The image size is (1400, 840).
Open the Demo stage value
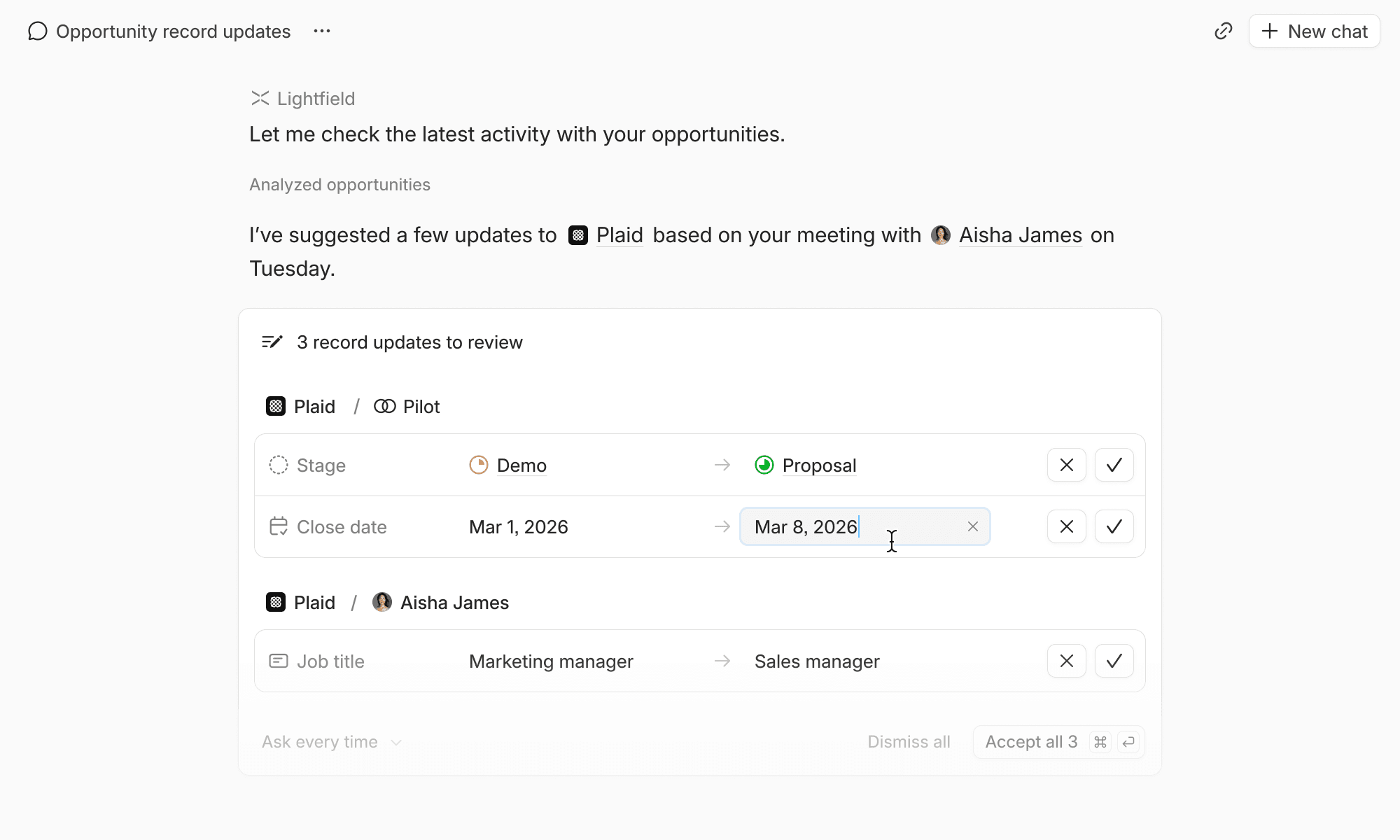(x=521, y=465)
